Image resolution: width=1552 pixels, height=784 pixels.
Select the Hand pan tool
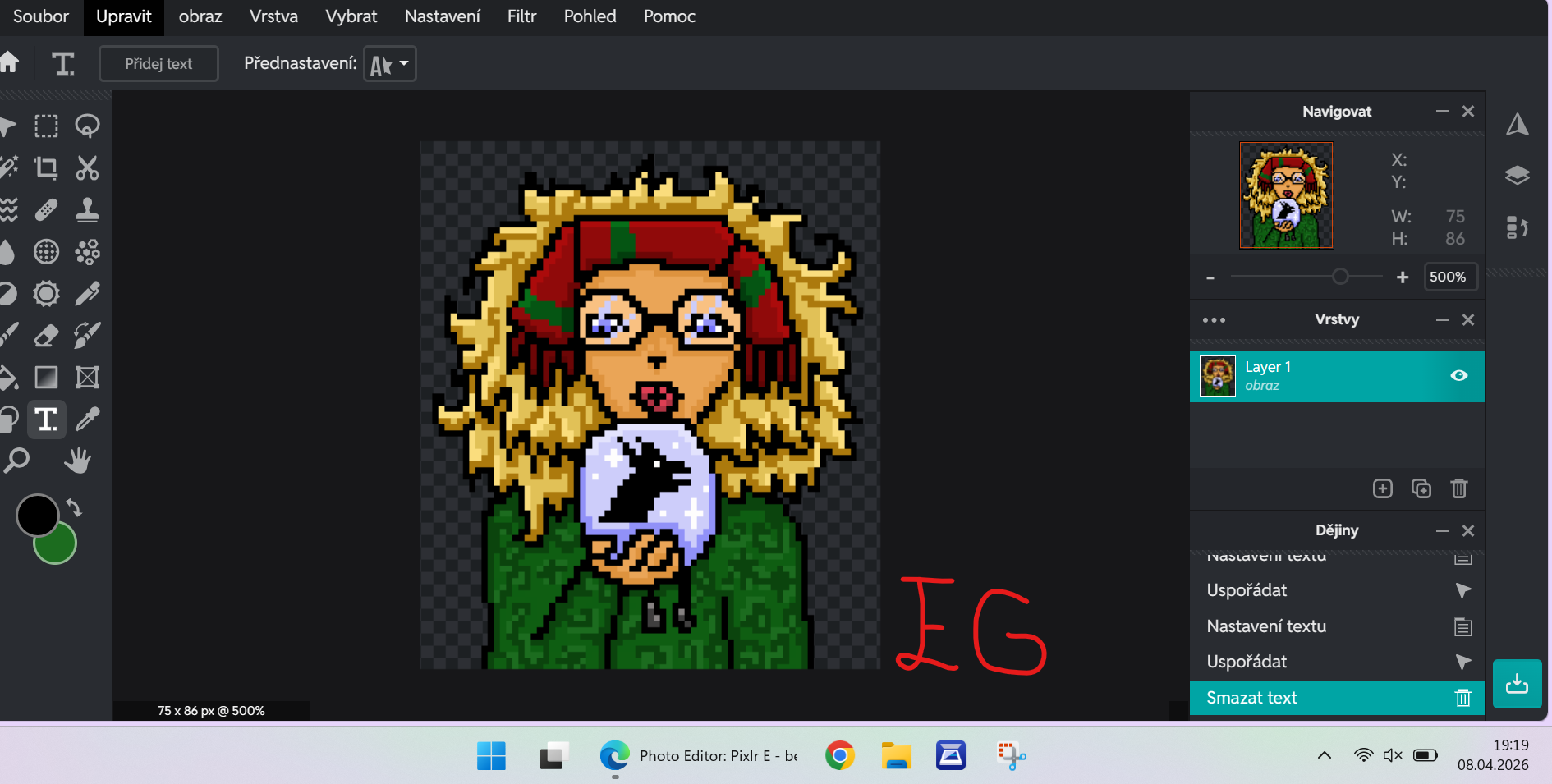coord(78,461)
